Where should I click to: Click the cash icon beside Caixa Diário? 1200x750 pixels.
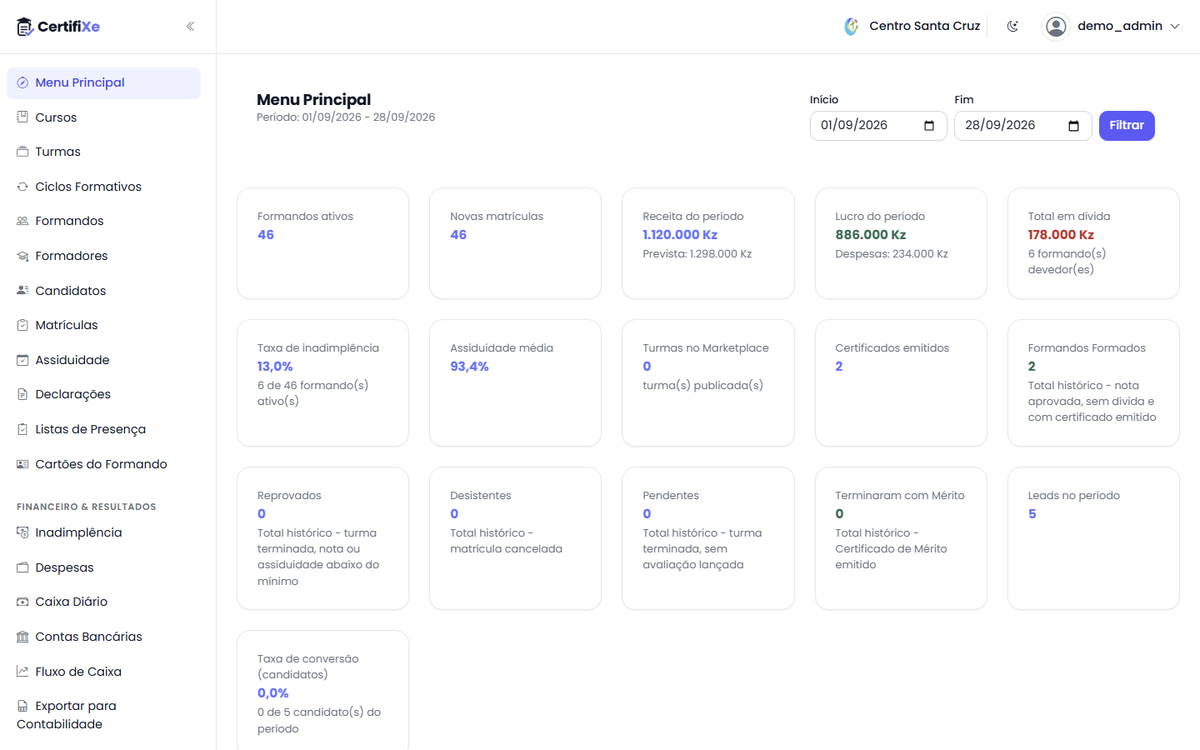(x=23, y=602)
